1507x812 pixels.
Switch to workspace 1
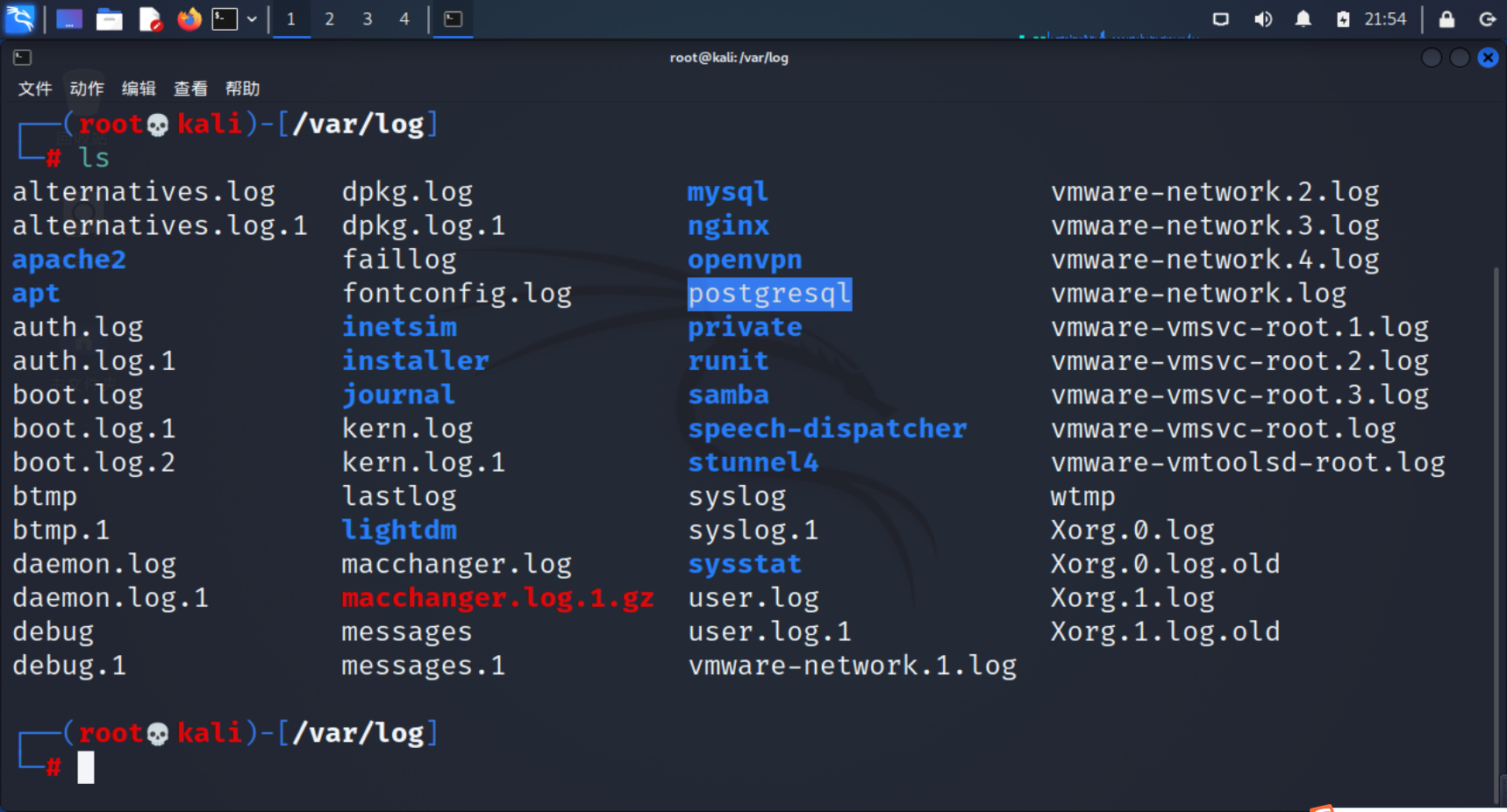(x=291, y=18)
